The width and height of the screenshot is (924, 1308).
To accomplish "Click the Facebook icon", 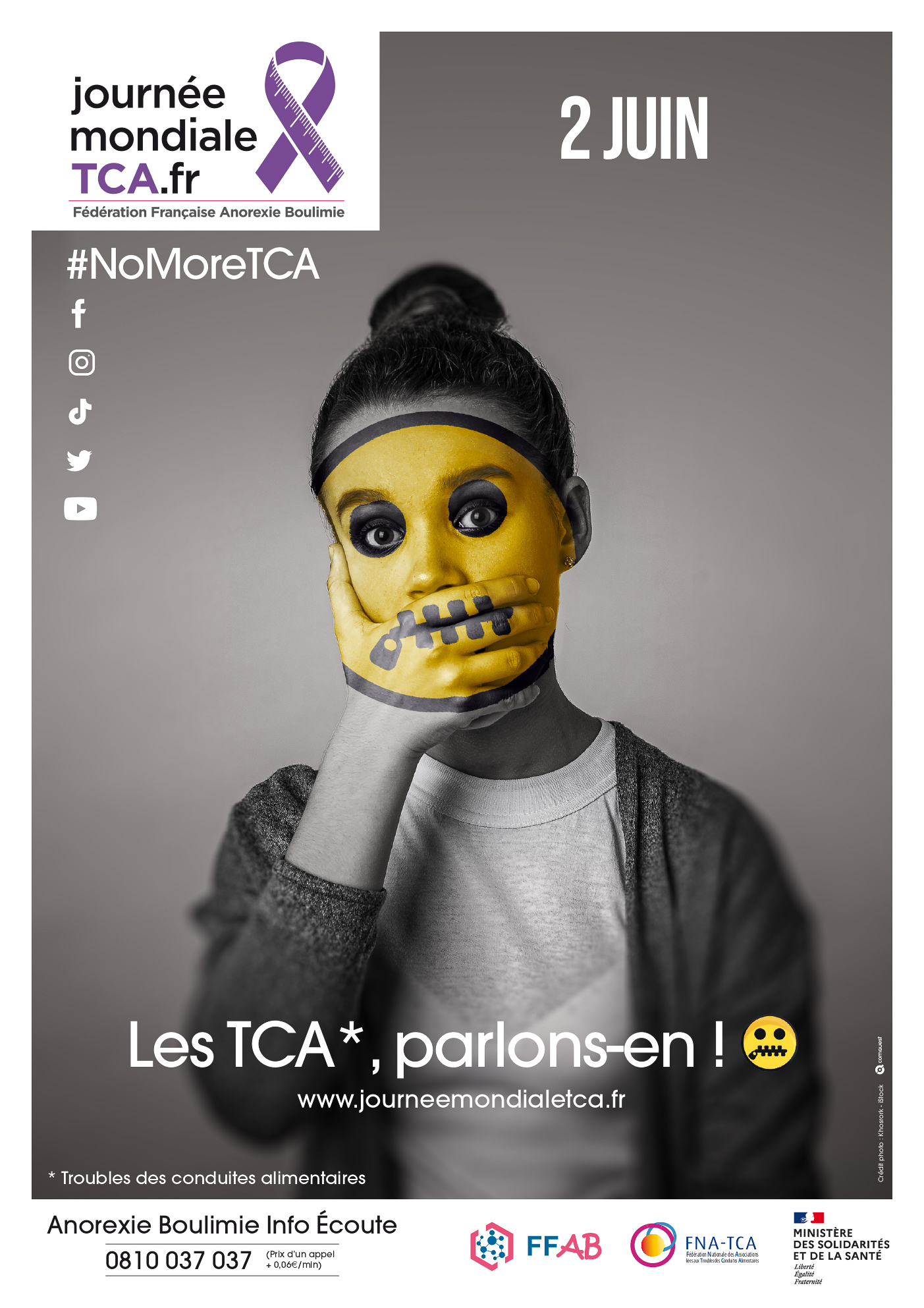I will 79,314.
